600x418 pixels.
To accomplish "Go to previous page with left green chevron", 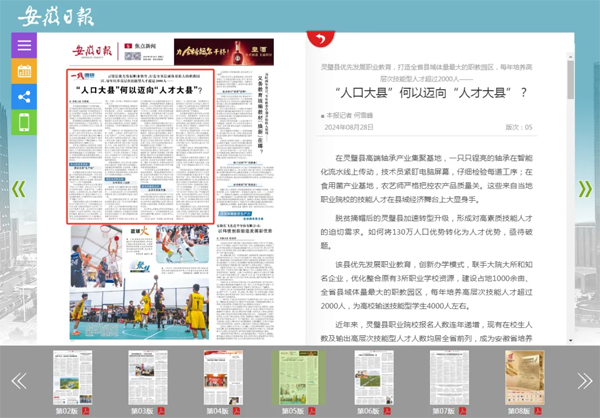I will (17, 188).
